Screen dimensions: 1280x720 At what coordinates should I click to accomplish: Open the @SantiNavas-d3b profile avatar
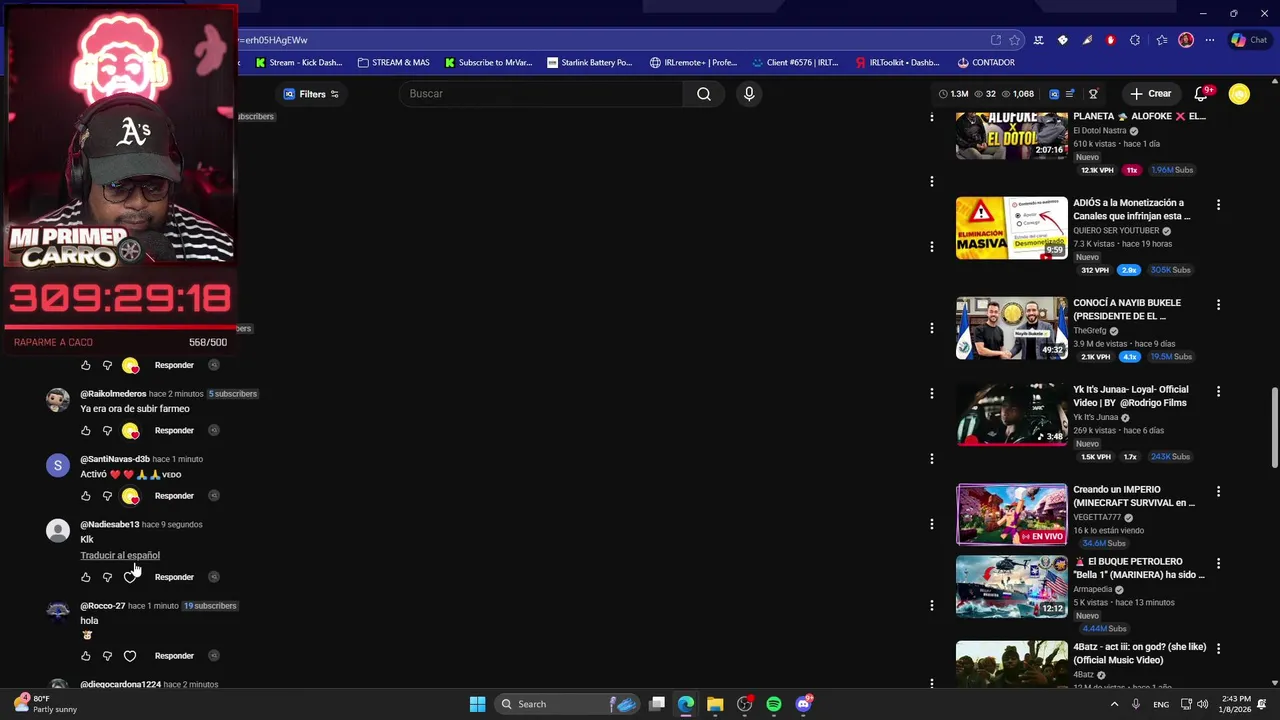pyautogui.click(x=58, y=465)
